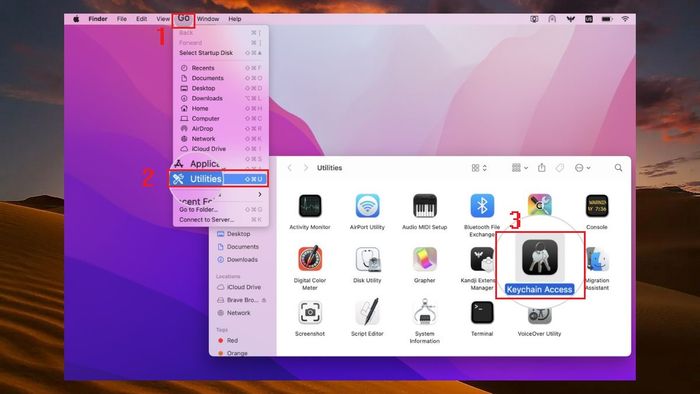
Task: Open Bluetooth File Exchange
Action: (x=482, y=206)
